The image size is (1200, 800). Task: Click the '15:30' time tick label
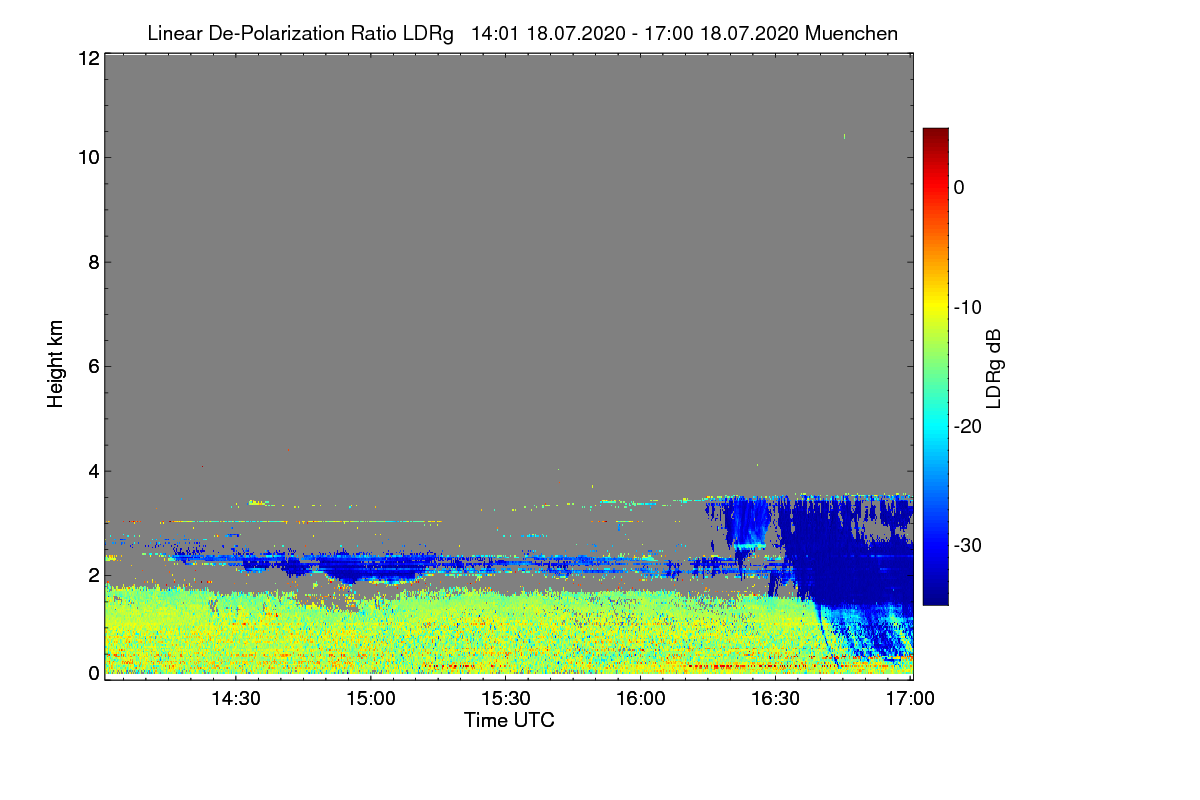[x=506, y=699]
